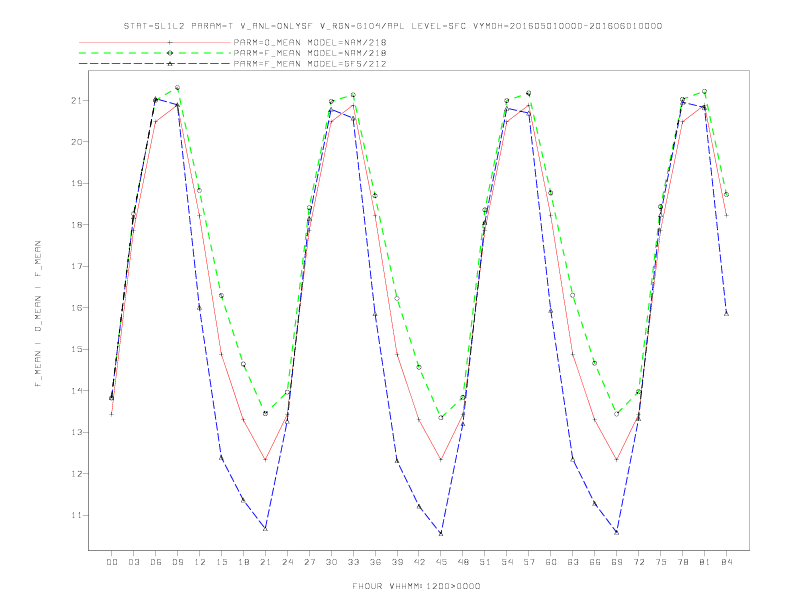Click x-axis tick label 39

pyautogui.click(x=397, y=562)
